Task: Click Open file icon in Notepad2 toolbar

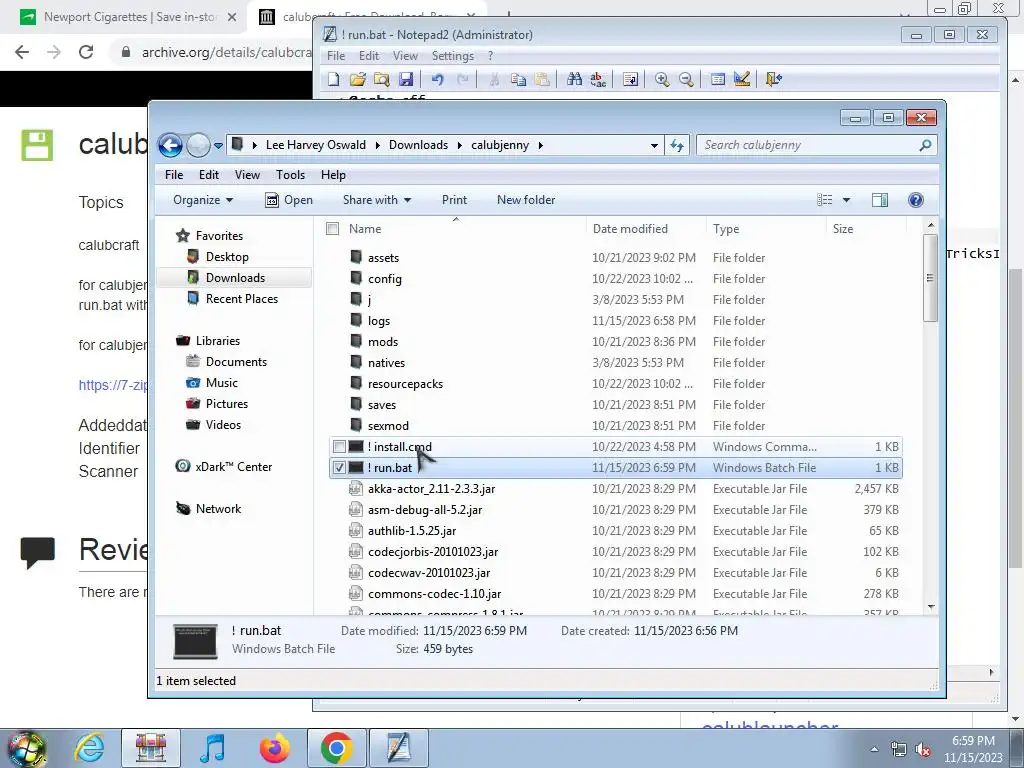Action: [x=357, y=79]
